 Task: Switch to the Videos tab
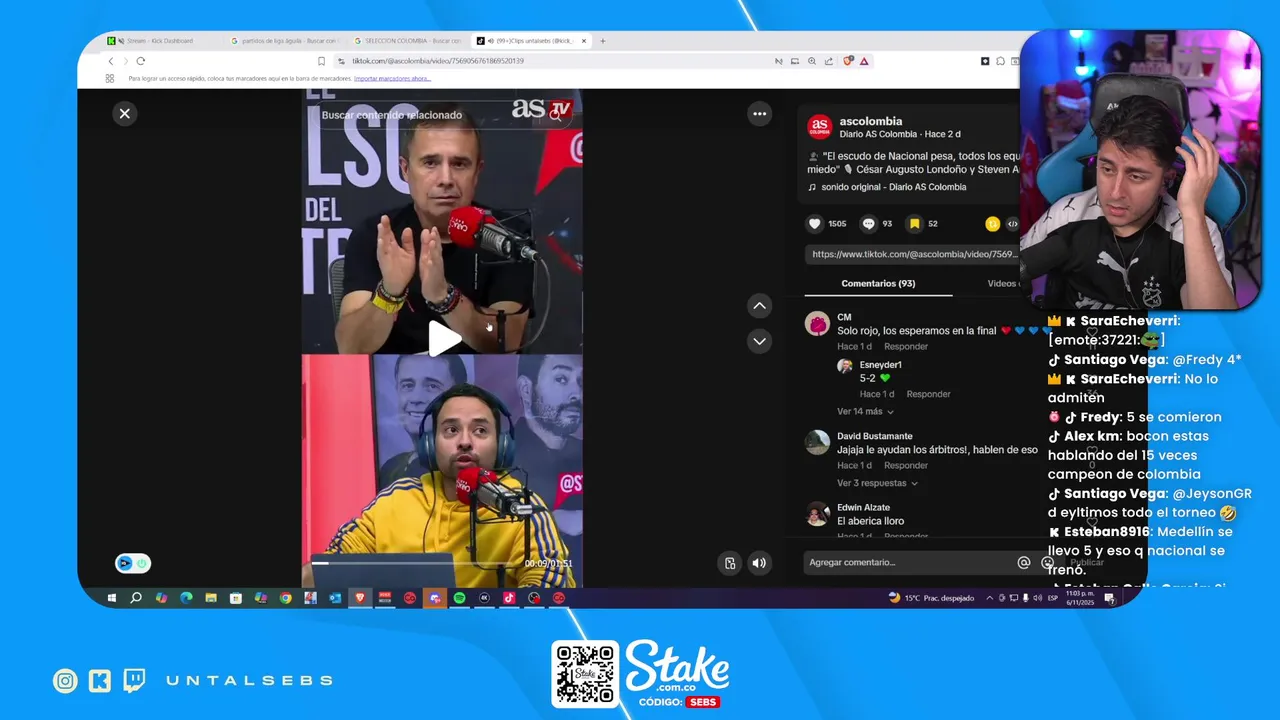(1002, 283)
